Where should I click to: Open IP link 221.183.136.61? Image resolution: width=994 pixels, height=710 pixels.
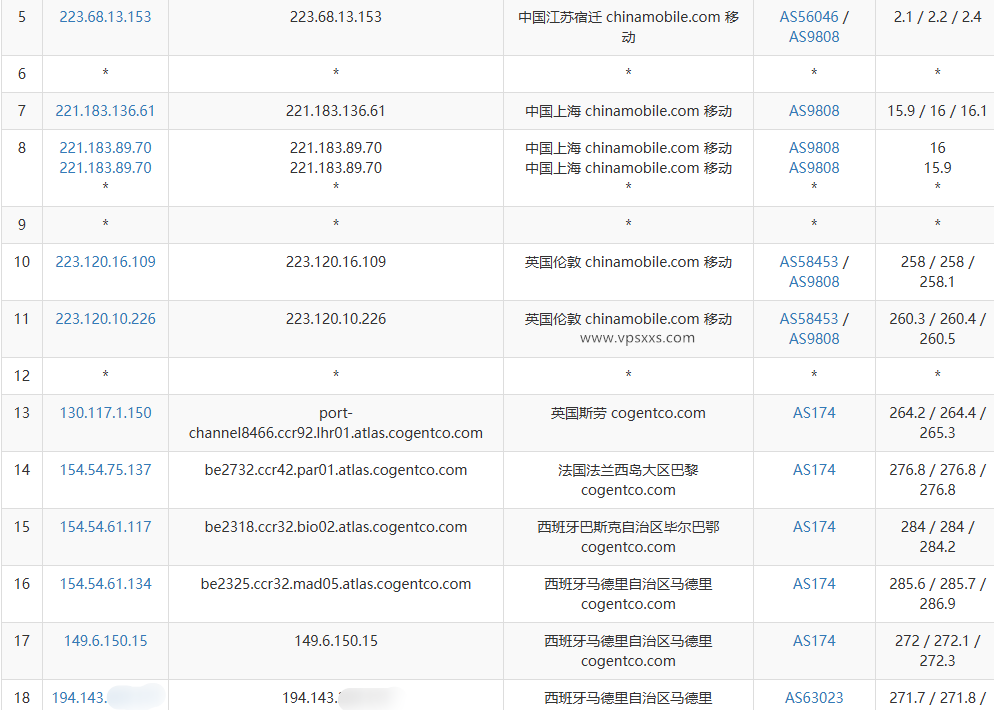(105, 111)
